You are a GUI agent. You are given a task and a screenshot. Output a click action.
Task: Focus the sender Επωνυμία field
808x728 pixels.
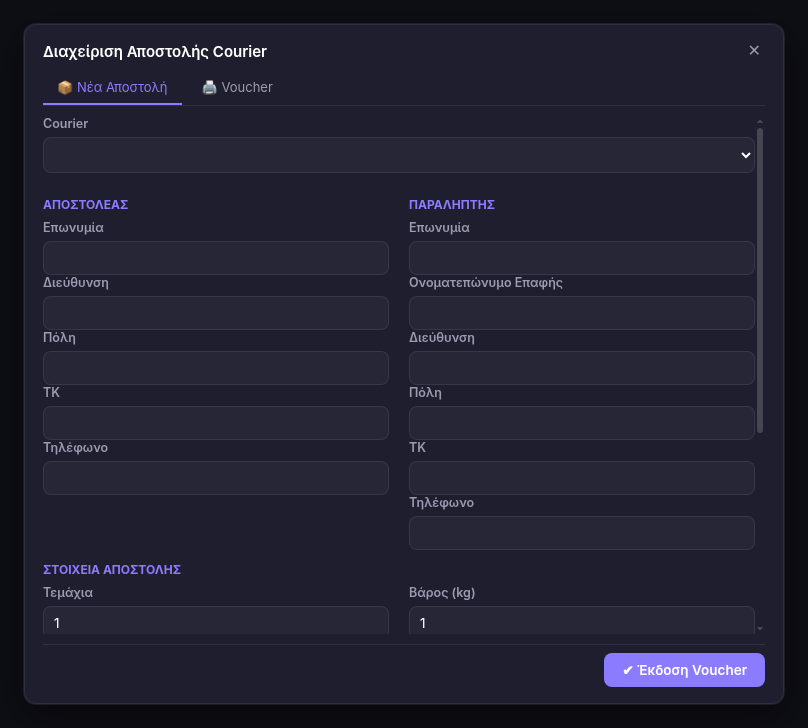click(x=216, y=258)
